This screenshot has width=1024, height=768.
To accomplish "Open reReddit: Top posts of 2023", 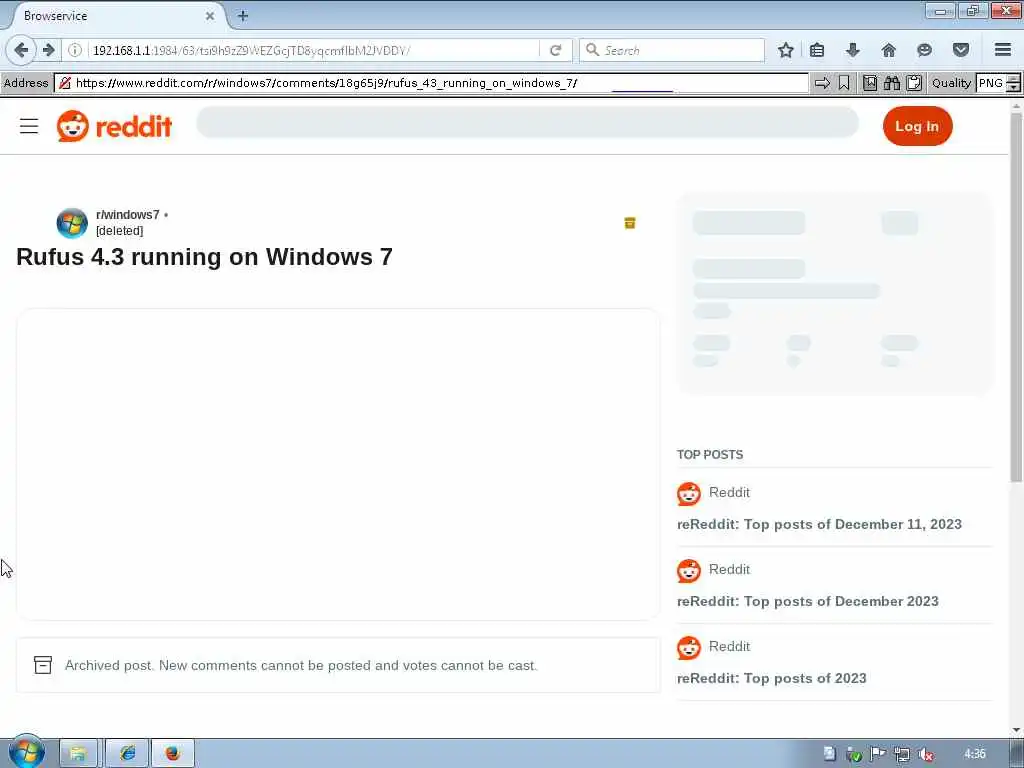I will point(771,679).
